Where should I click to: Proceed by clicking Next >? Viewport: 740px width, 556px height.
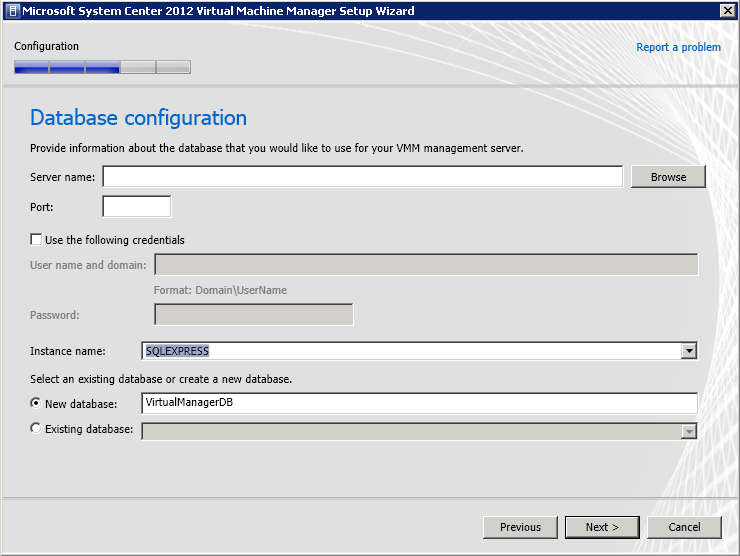[x=602, y=527]
